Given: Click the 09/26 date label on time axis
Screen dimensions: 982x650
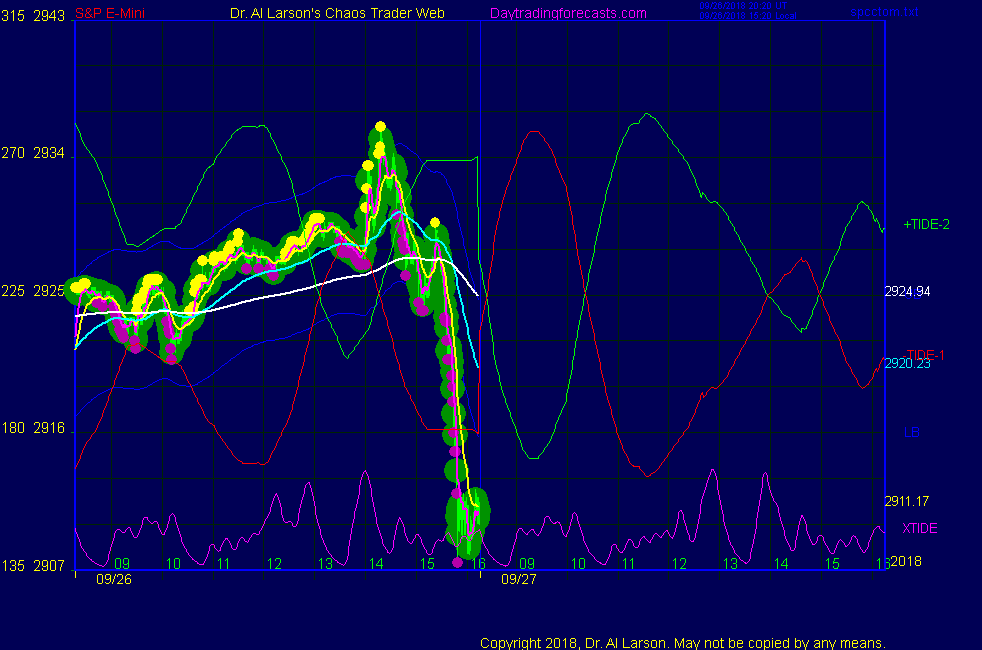Looking at the screenshot, I should coord(113,578).
